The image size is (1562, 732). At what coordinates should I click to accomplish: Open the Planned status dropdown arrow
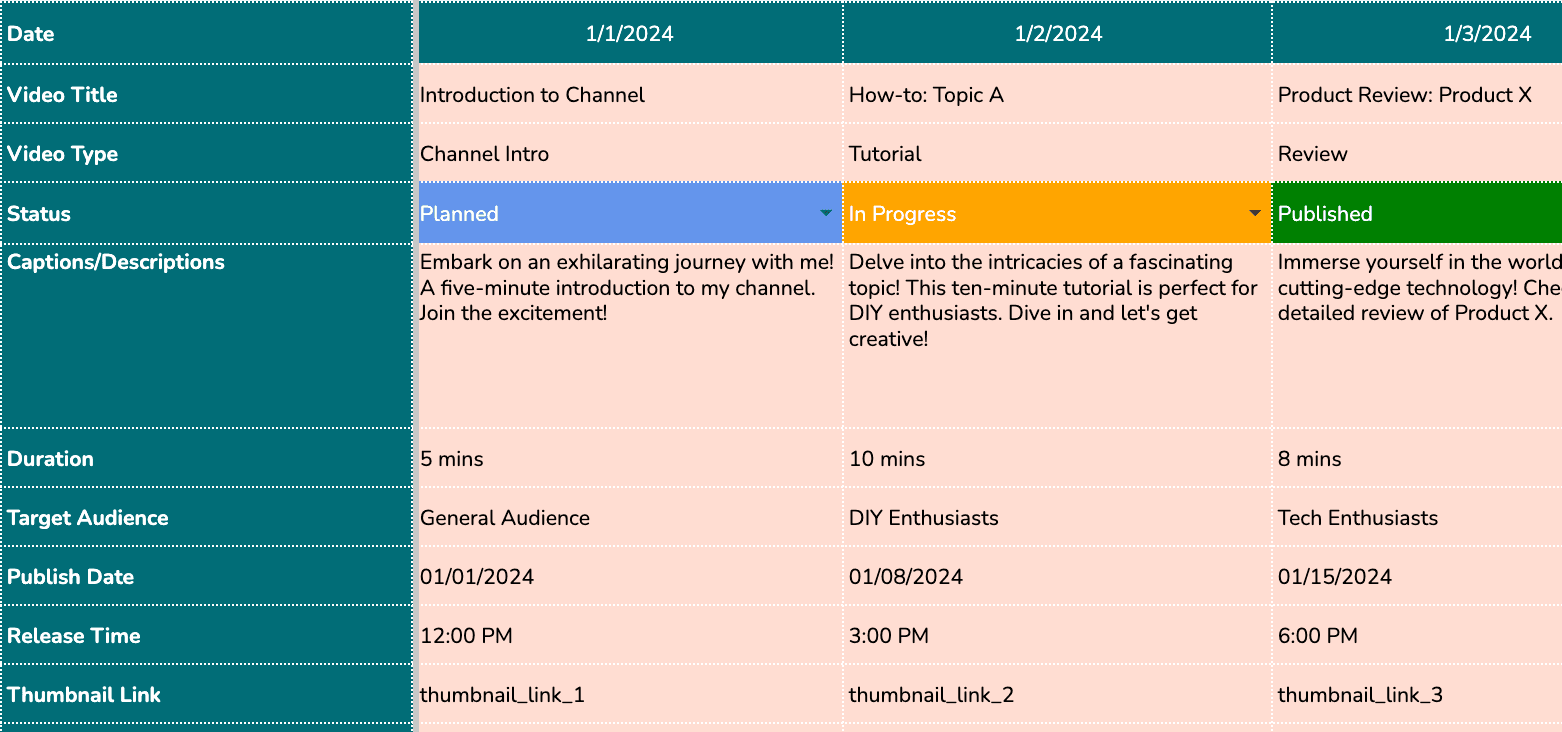(825, 213)
